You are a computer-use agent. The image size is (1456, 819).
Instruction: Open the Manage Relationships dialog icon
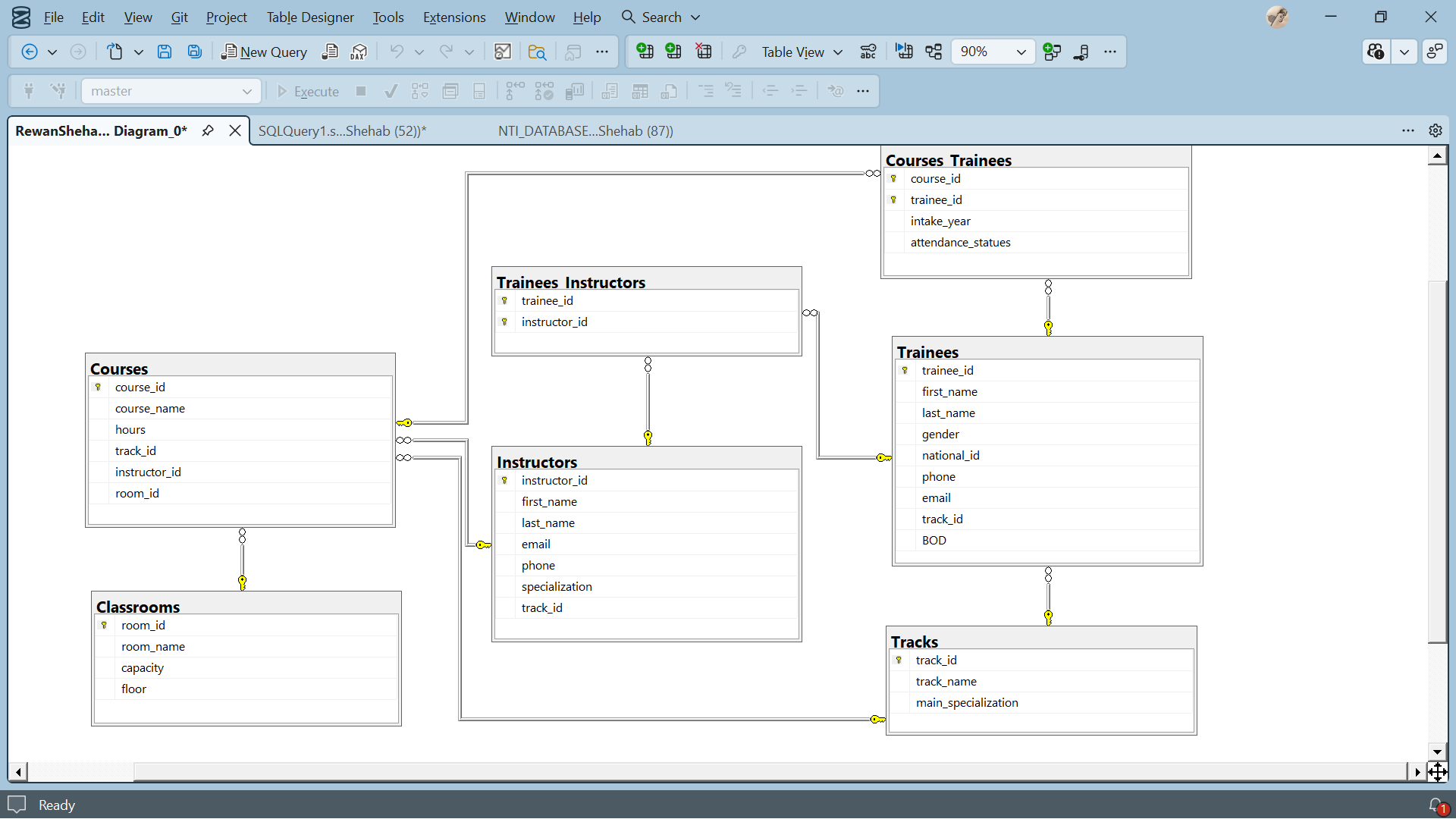point(1081,52)
